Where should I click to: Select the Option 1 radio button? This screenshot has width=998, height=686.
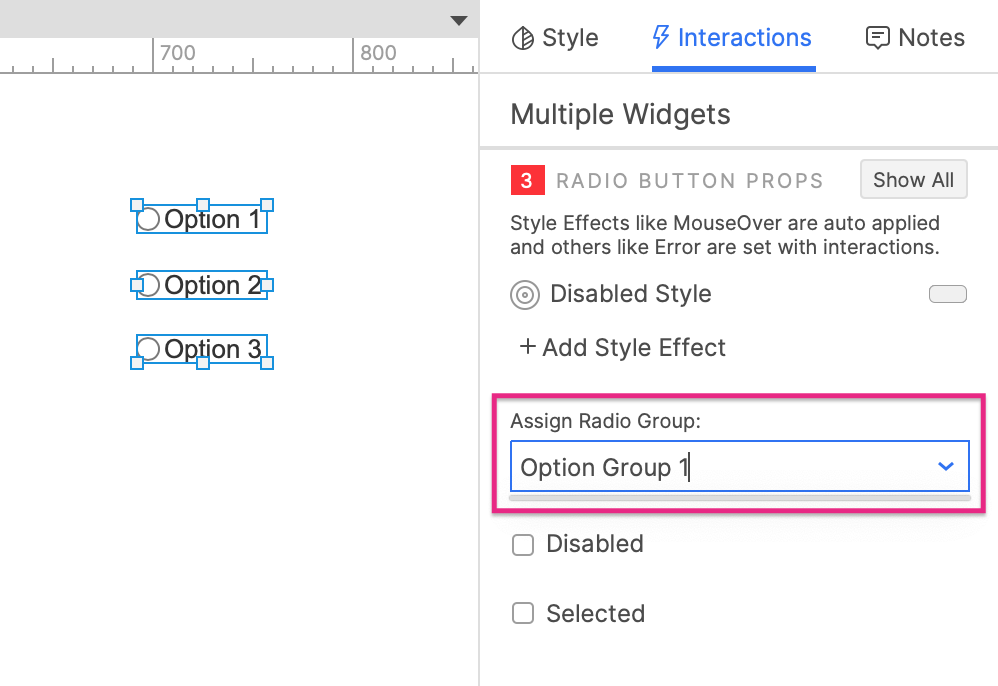pyautogui.click(x=150, y=217)
